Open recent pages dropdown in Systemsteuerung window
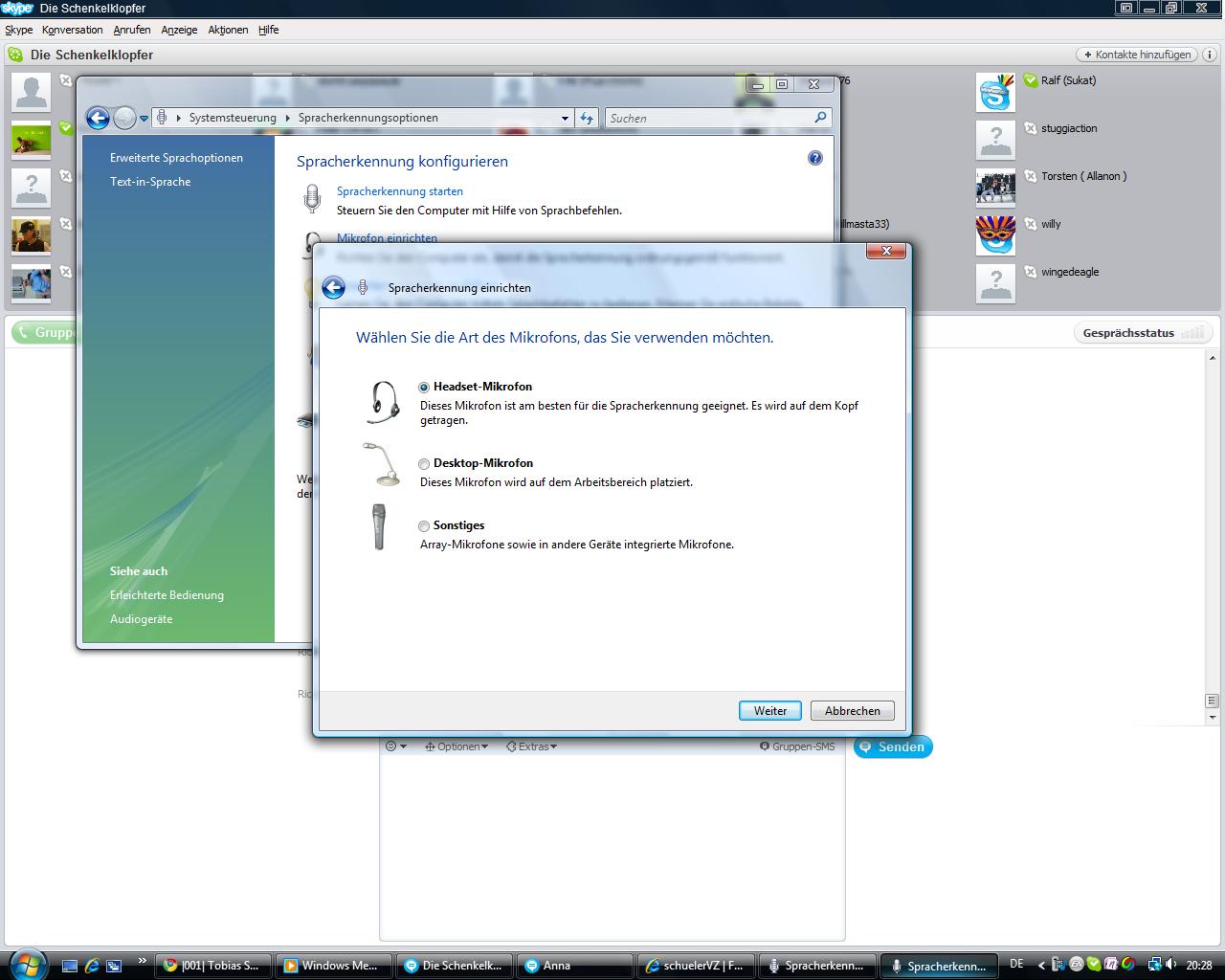This screenshot has height=980, width=1225. [x=144, y=119]
